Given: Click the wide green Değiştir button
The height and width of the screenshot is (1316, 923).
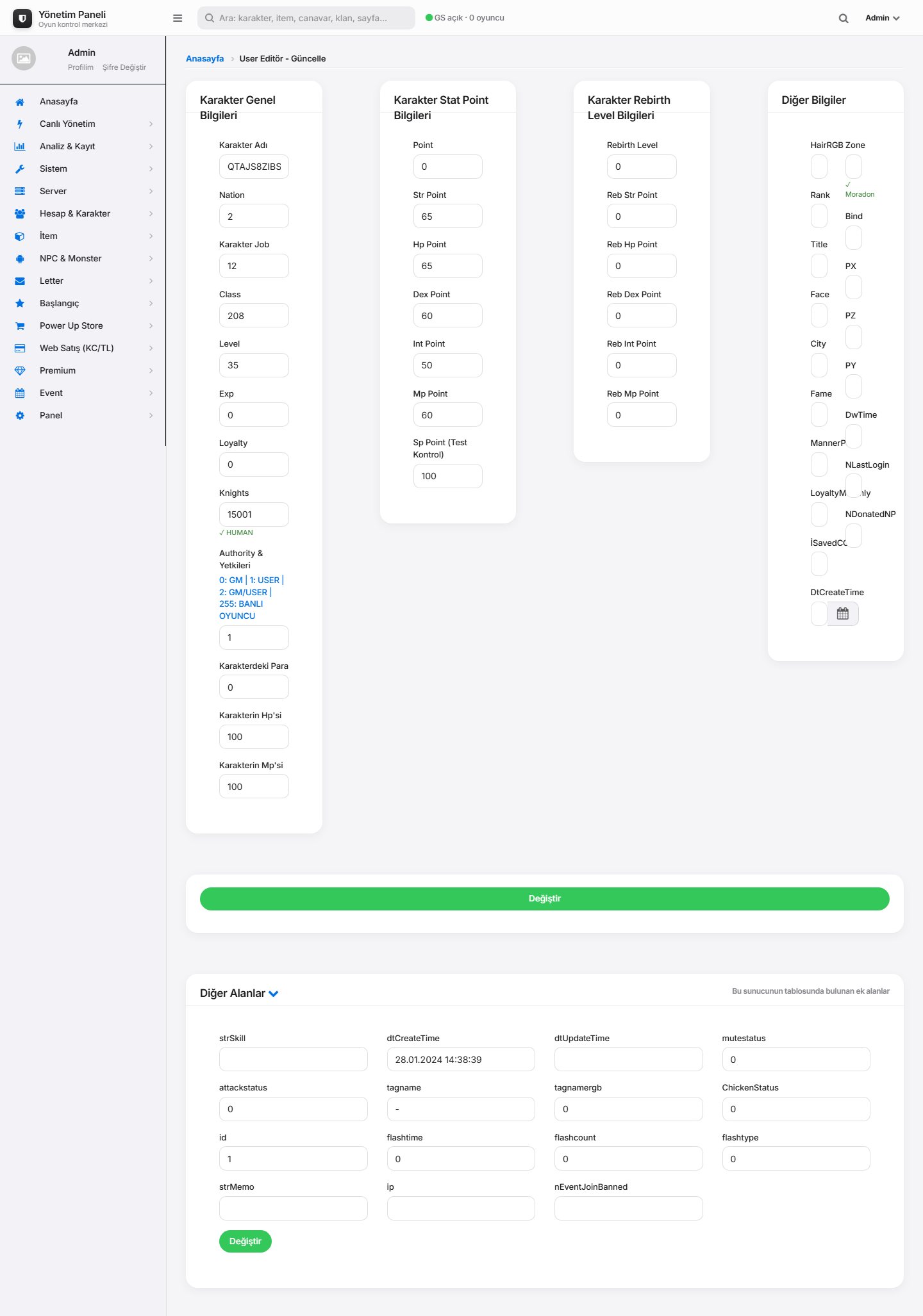Looking at the screenshot, I should (x=545, y=899).
